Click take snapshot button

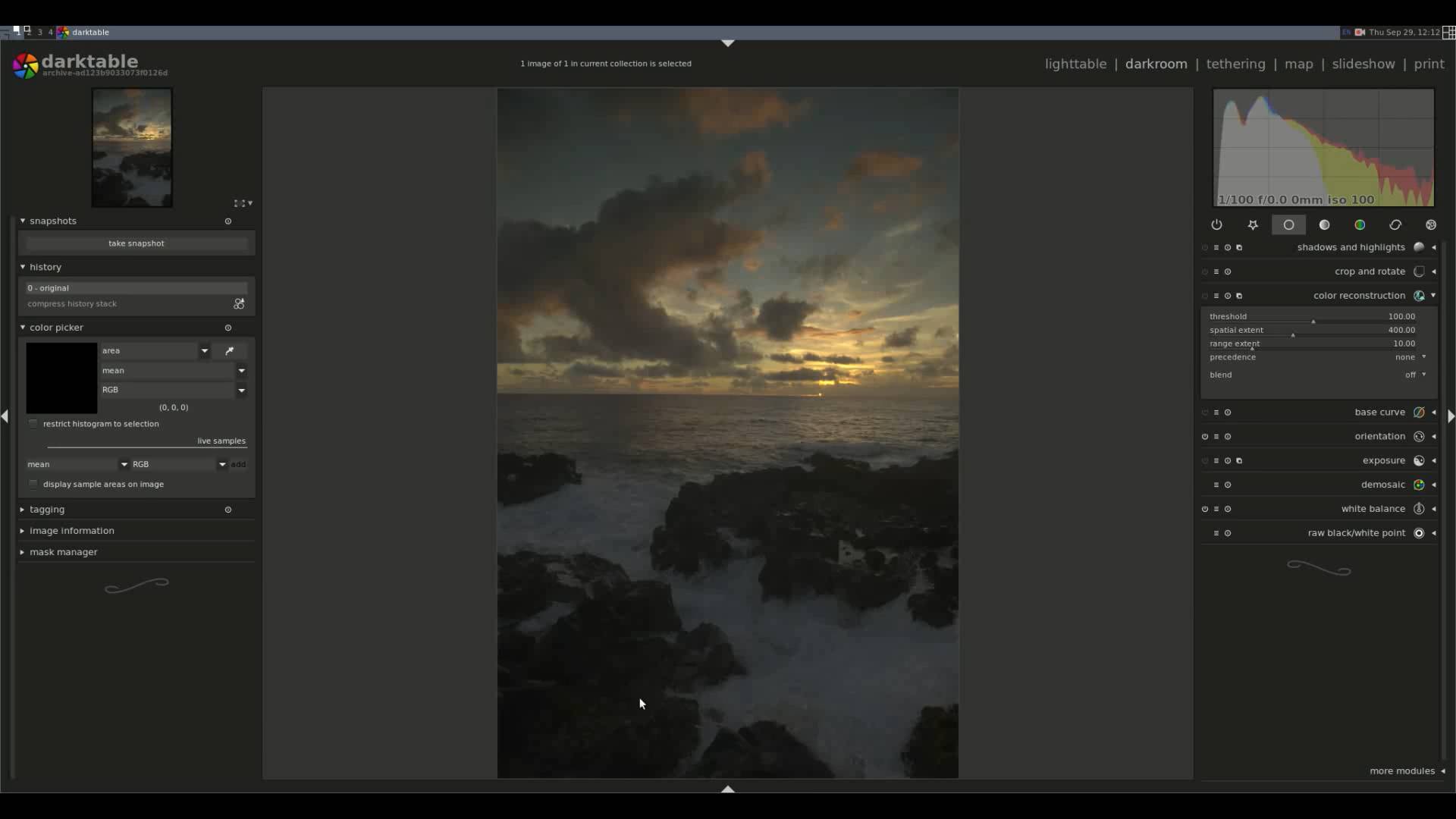[x=136, y=243]
